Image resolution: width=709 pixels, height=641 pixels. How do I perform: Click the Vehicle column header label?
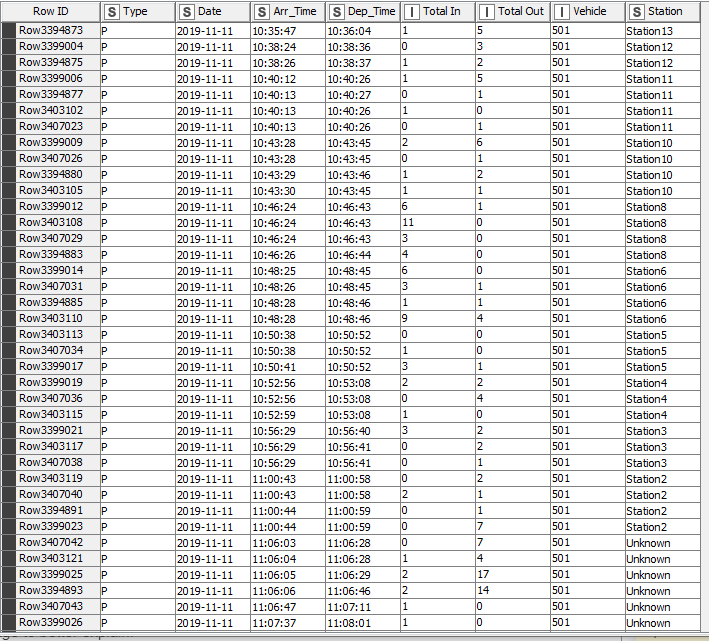590,11
